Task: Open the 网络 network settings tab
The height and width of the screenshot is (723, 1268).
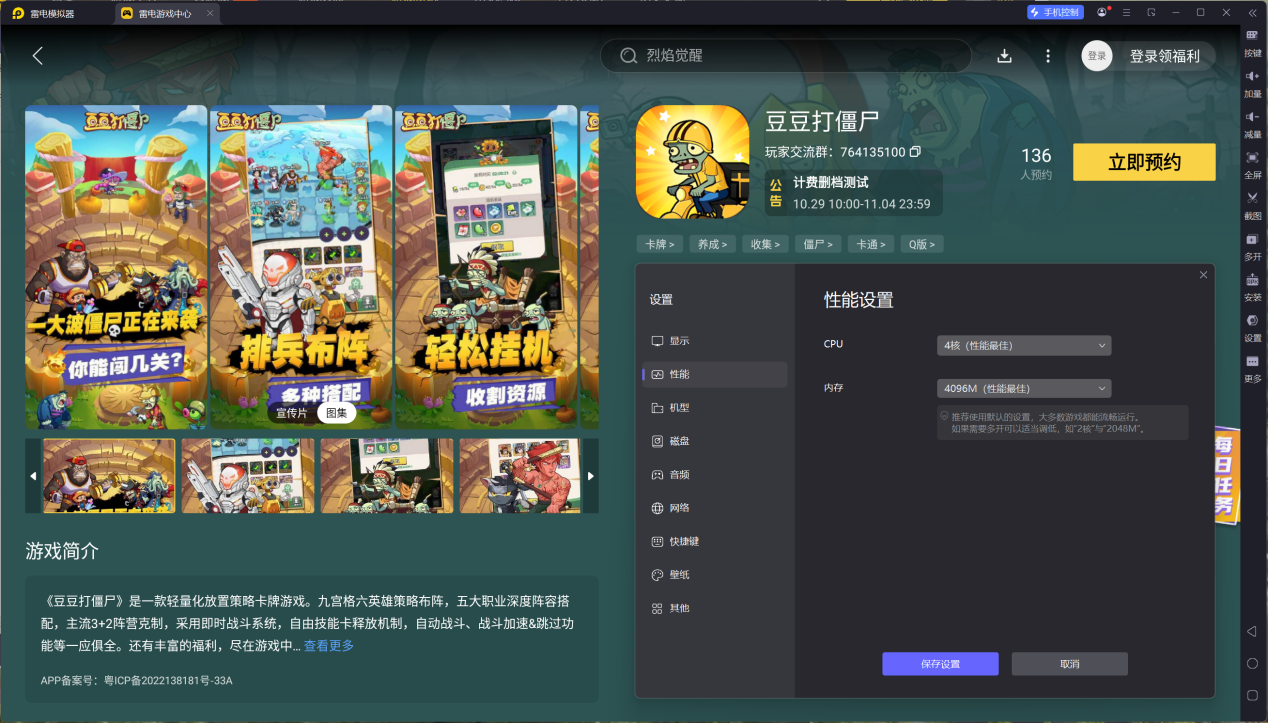Action: (679, 508)
